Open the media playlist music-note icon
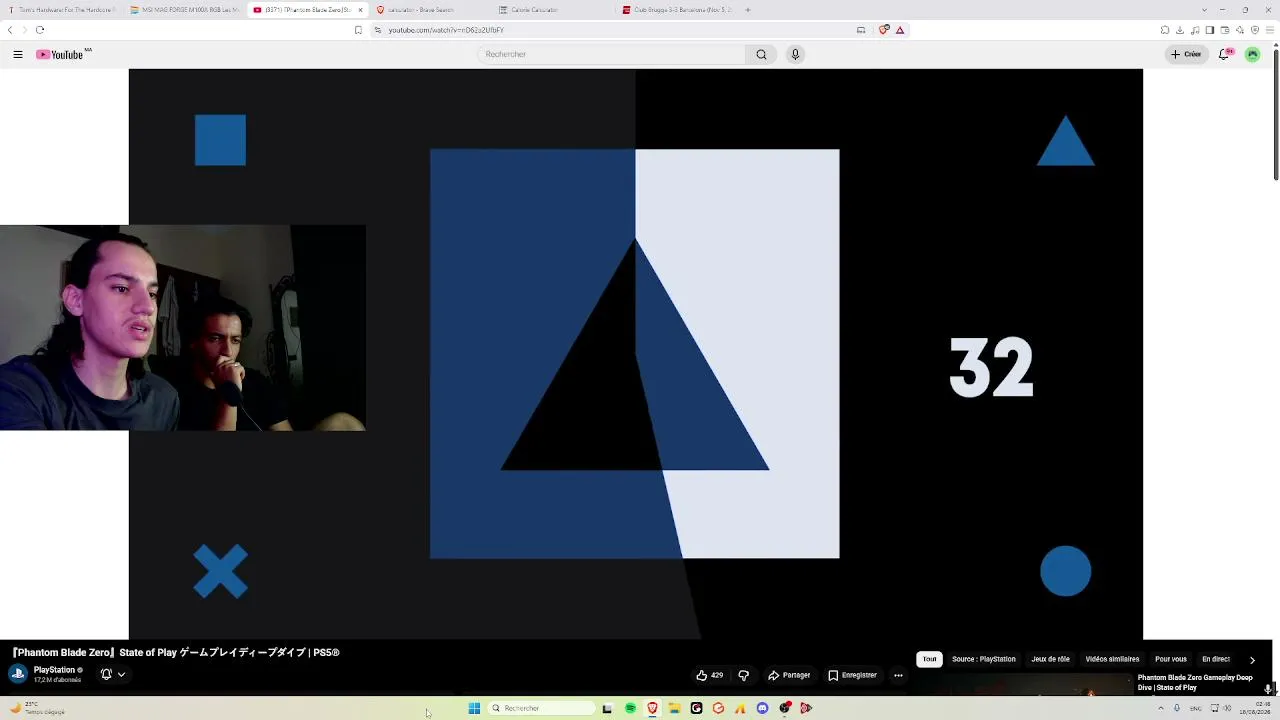This screenshot has width=1280, height=720. click(1195, 30)
